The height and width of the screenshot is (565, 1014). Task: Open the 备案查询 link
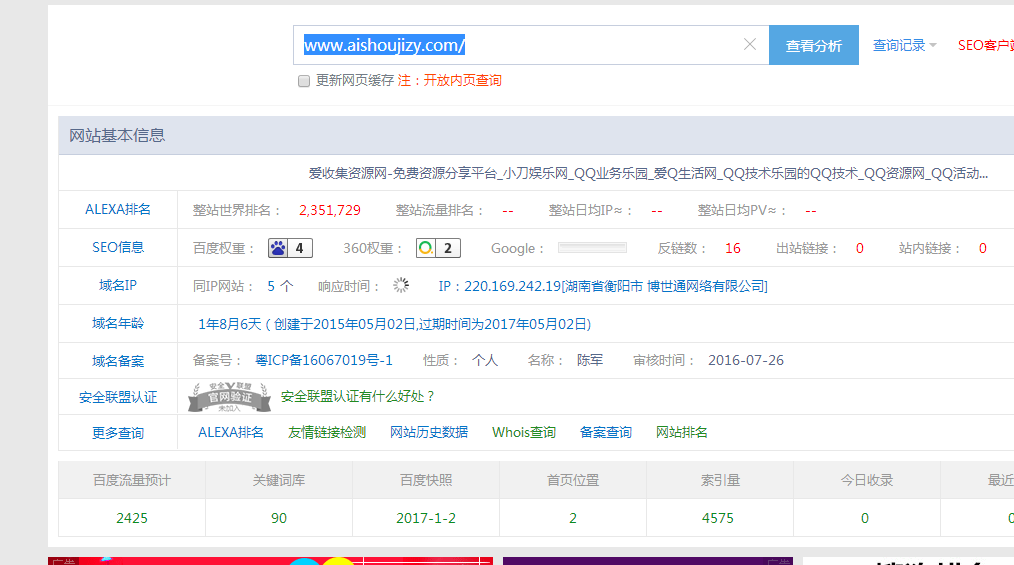coord(606,432)
